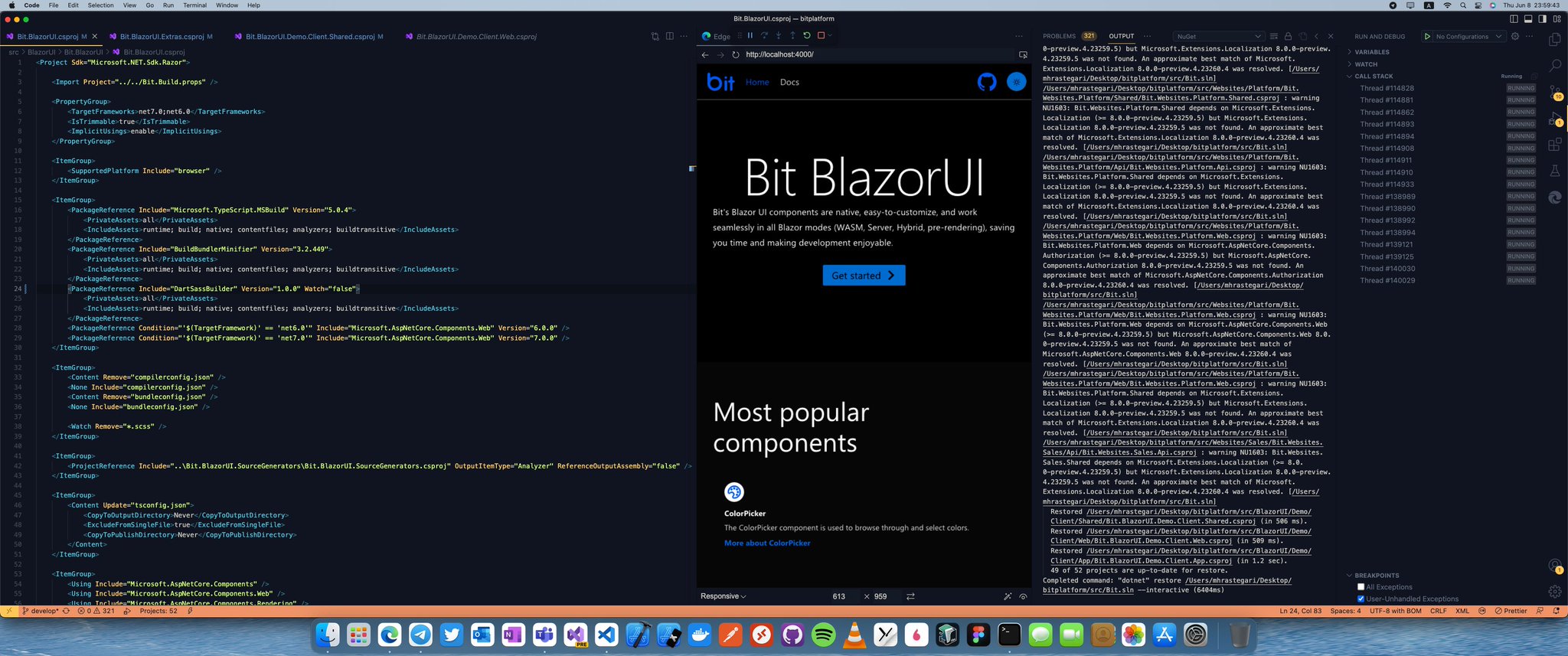Click the debug Step Over icon
The height and width of the screenshot is (656, 1568).
tap(764, 35)
